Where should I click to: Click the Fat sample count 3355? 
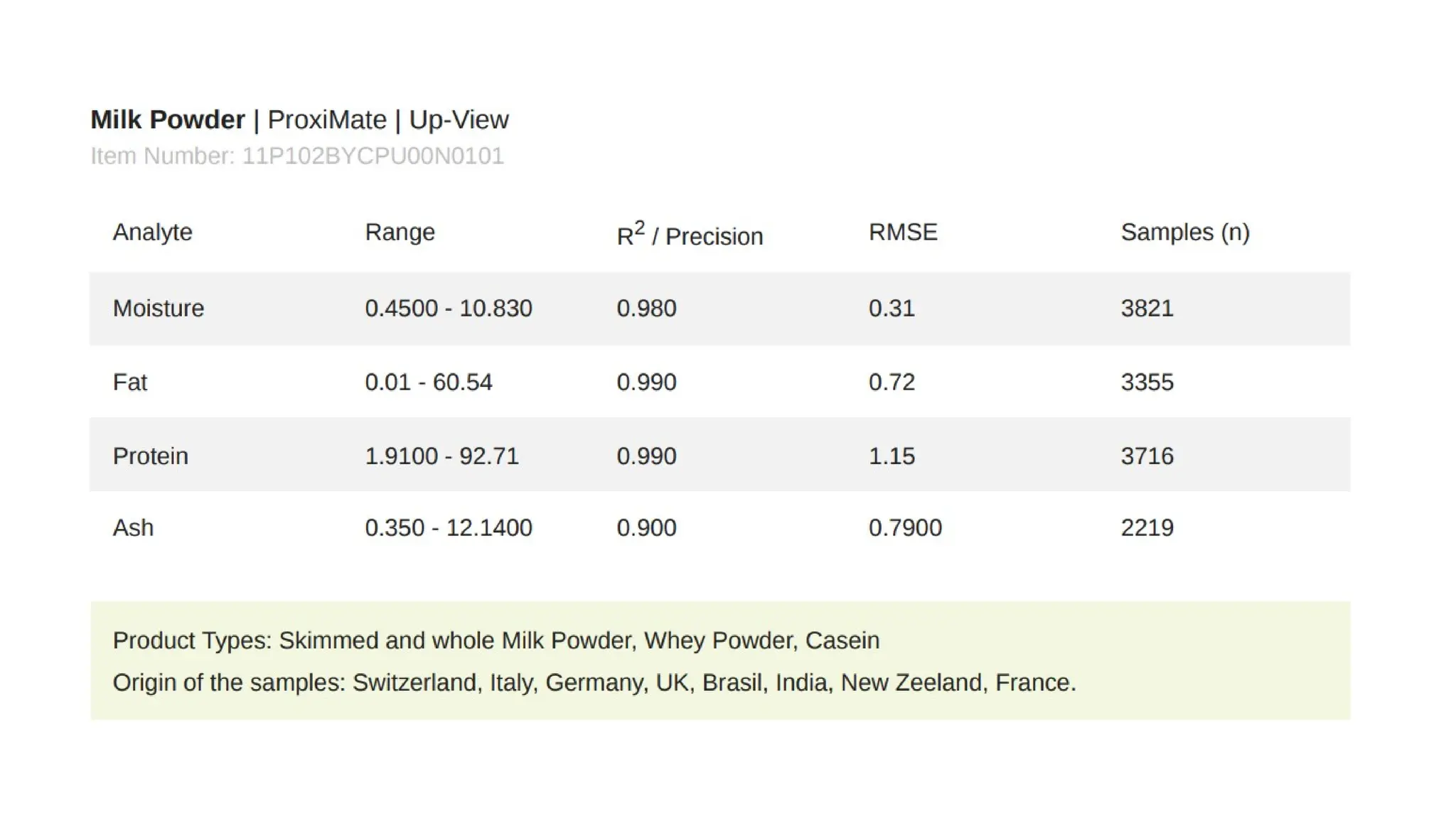point(1147,382)
